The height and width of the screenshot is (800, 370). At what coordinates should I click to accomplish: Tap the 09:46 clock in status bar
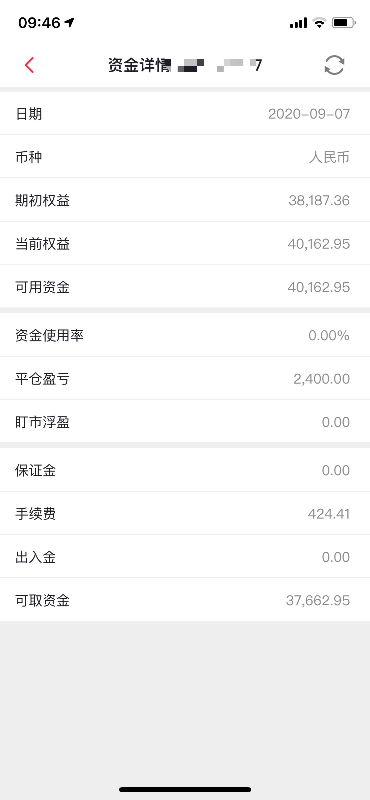click(x=39, y=22)
